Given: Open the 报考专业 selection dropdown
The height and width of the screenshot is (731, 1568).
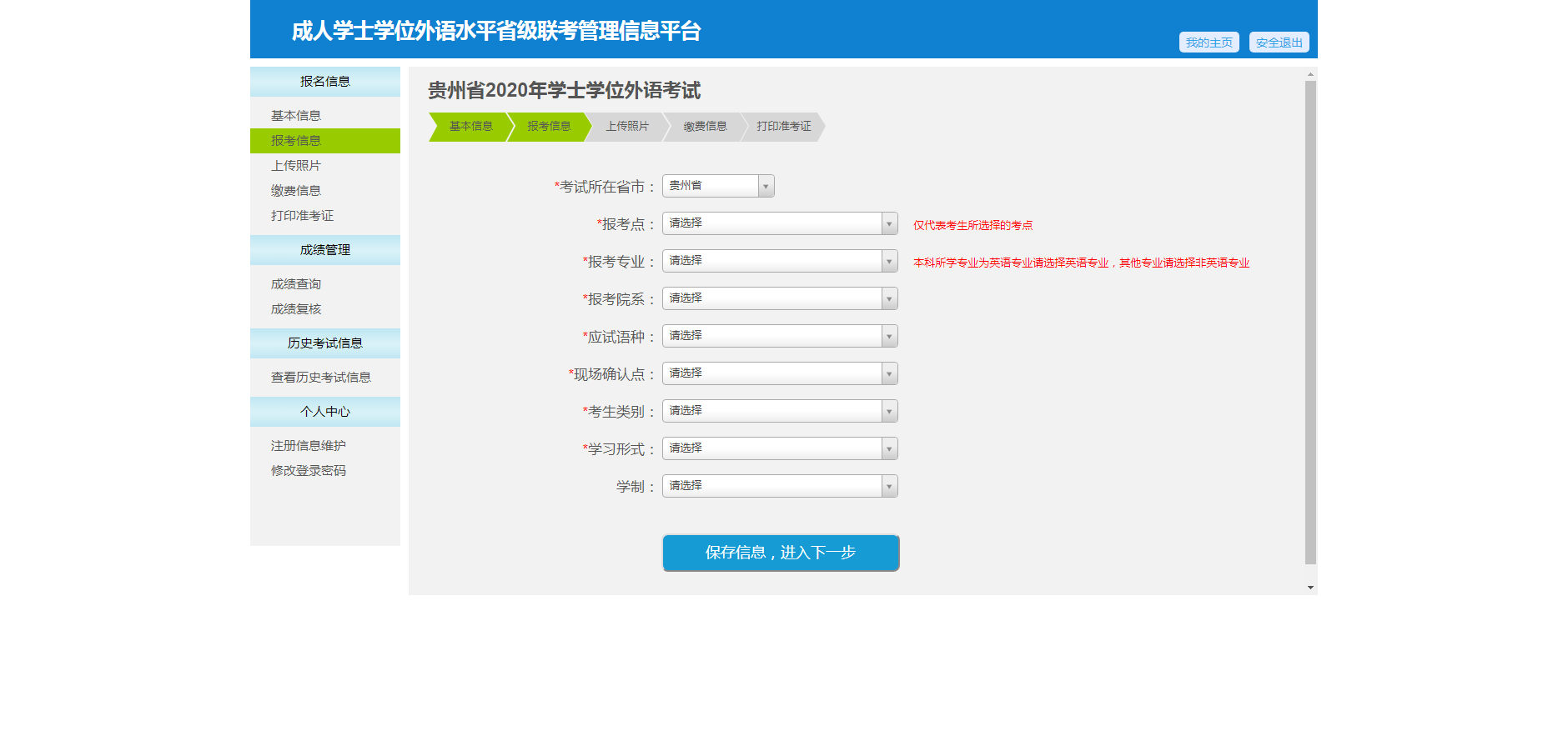Looking at the screenshot, I should [779, 261].
